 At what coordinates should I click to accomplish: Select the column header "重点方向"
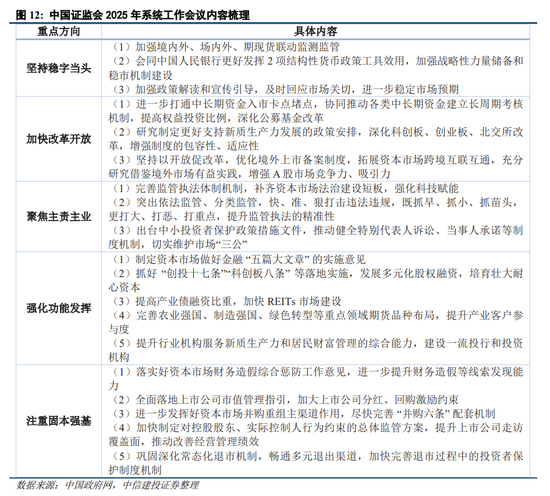(59, 32)
